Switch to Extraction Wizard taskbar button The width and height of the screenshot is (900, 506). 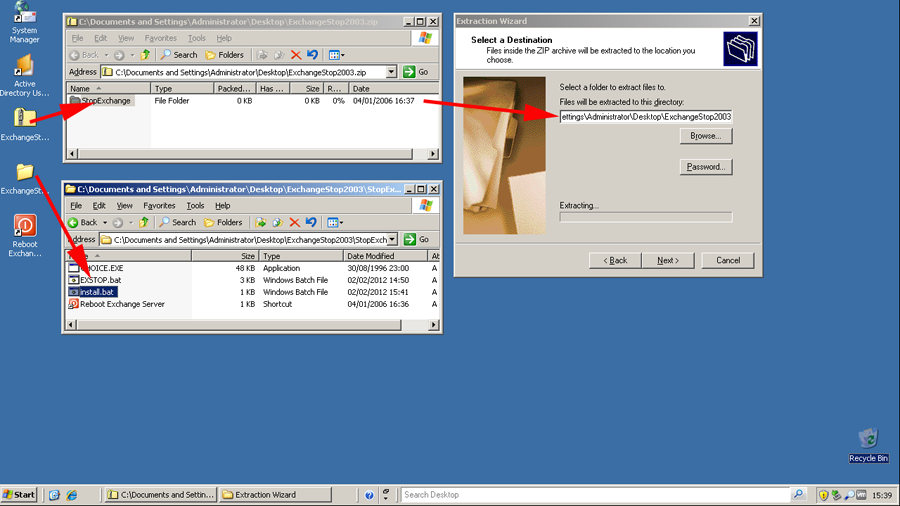[x=276, y=495]
